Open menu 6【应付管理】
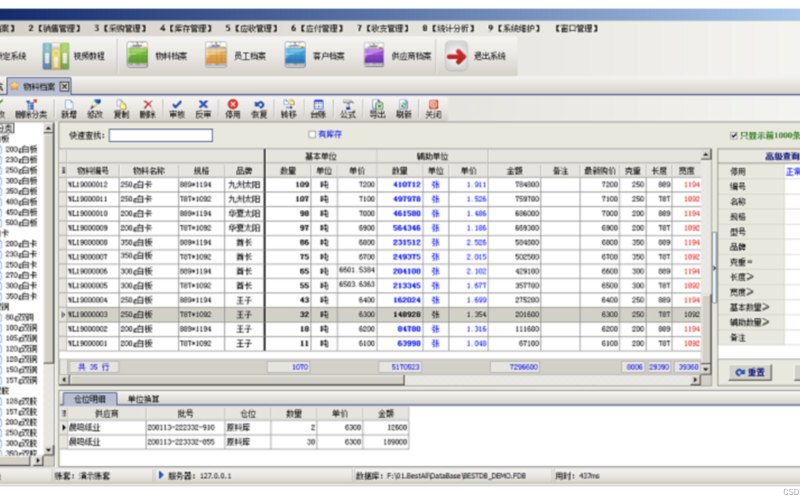Image resolution: width=800 pixels, height=500 pixels. point(317,28)
